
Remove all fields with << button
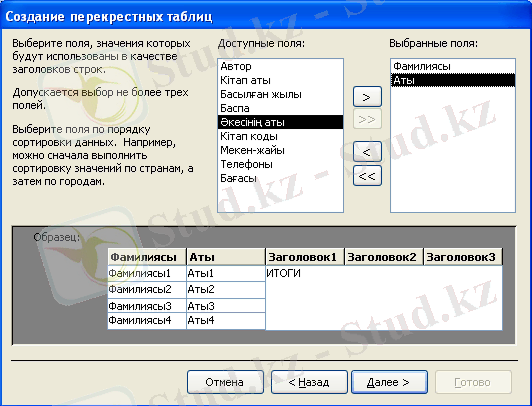coord(367,176)
